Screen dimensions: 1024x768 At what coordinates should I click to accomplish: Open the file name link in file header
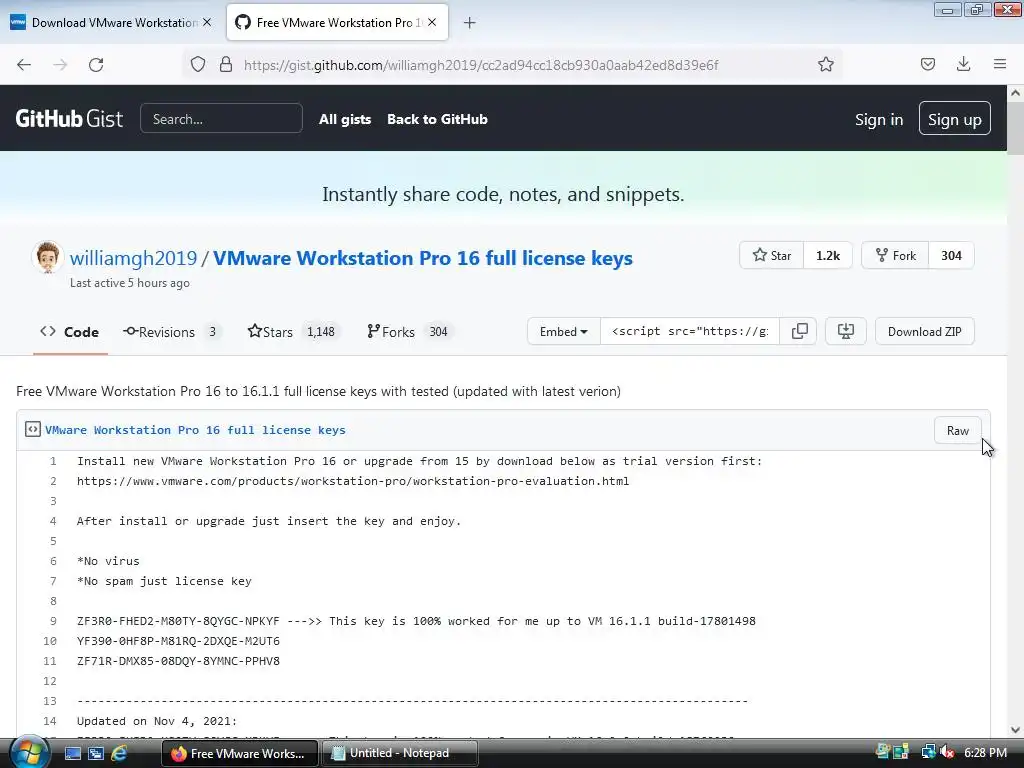pos(195,430)
